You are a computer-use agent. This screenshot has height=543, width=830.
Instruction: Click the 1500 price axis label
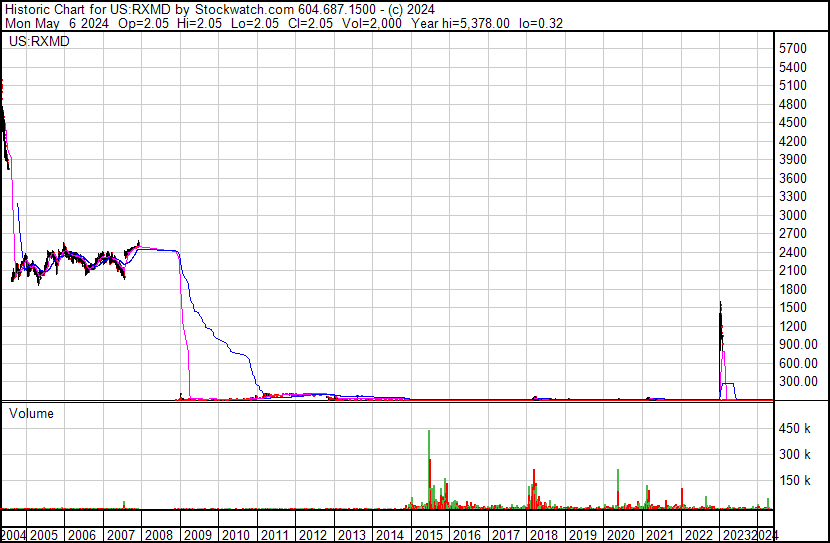point(793,307)
